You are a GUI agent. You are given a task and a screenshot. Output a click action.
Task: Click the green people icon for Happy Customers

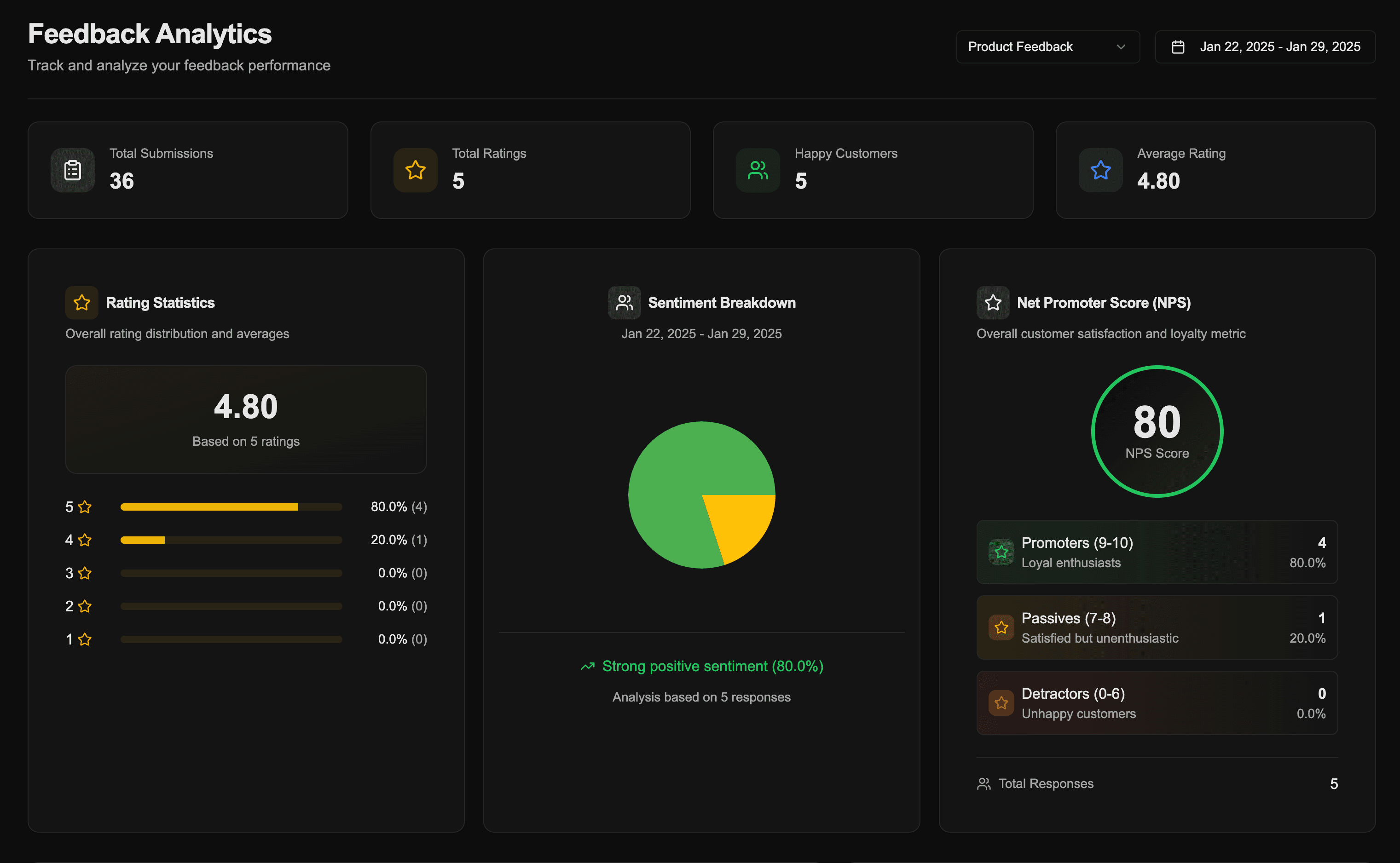tap(758, 170)
